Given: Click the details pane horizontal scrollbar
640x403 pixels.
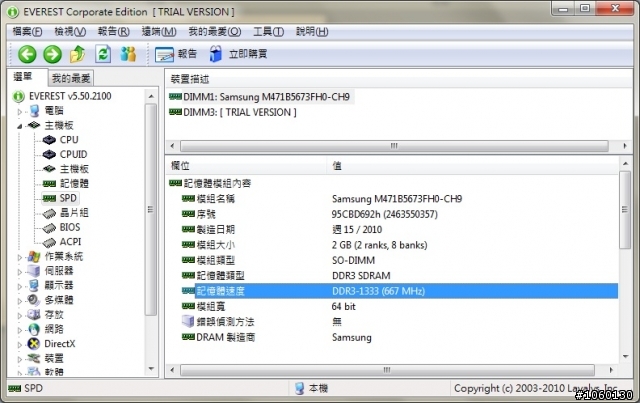Looking at the screenshot, I should coord(387,370).
